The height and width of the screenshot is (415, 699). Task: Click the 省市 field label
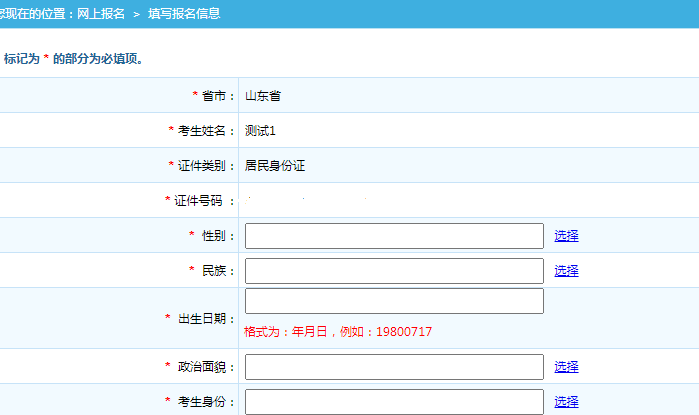(x=217, y=96)
